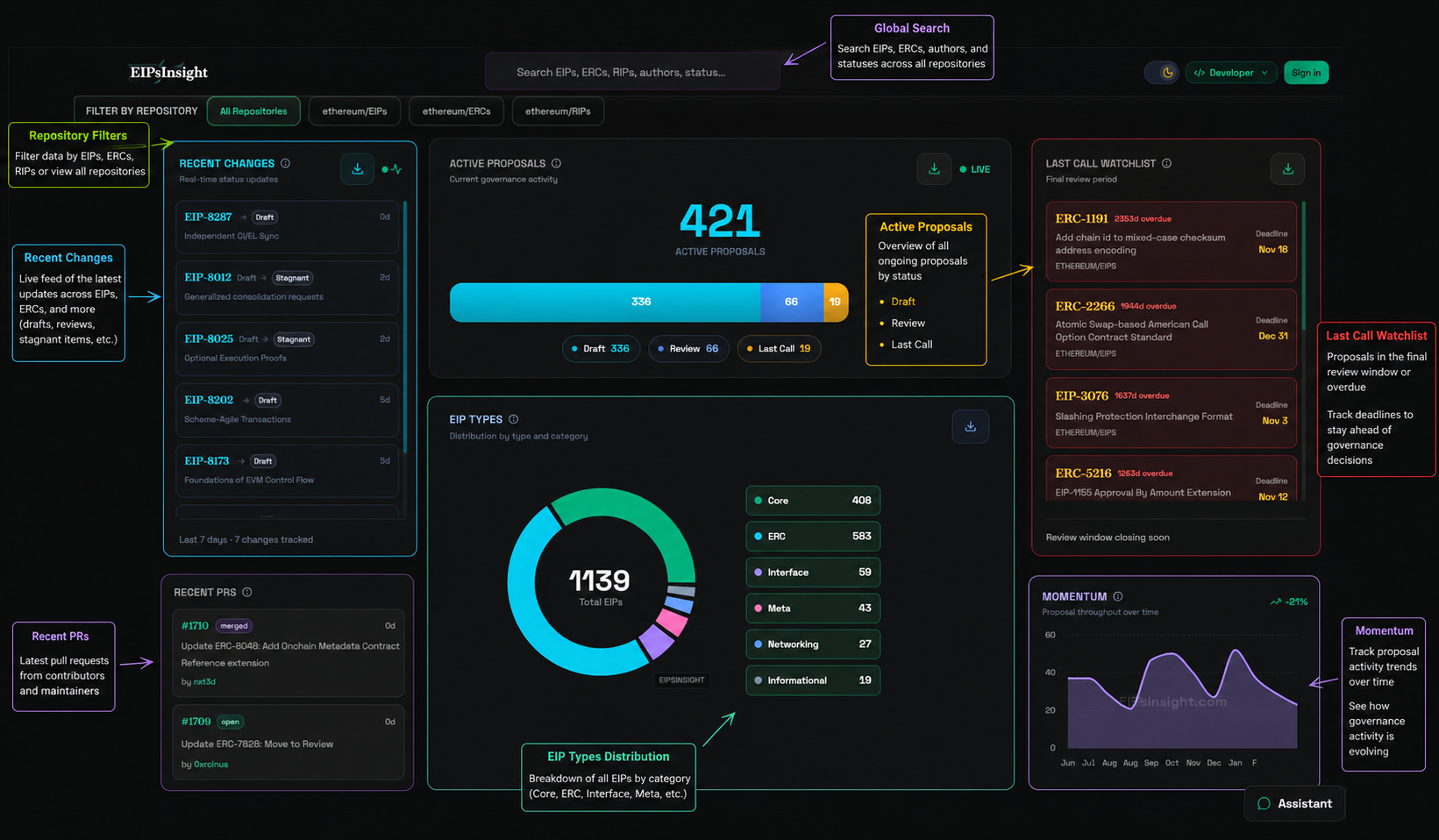Expand the ERC-1191 watchlist item
This screenshot has width=1439, height=840.
[x=1170, y=241]
